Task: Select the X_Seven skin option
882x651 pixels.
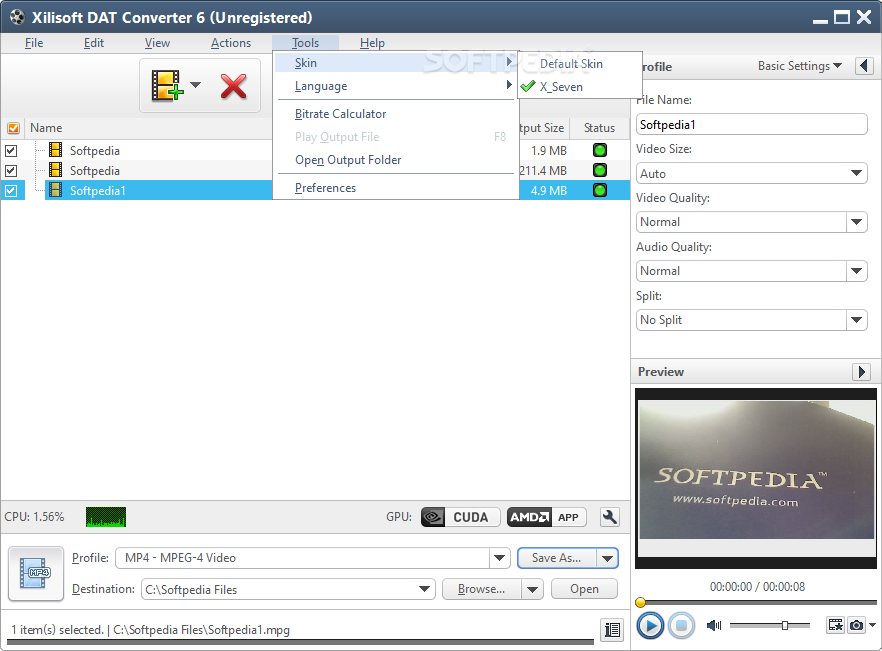Action: [x=579, y=87]
